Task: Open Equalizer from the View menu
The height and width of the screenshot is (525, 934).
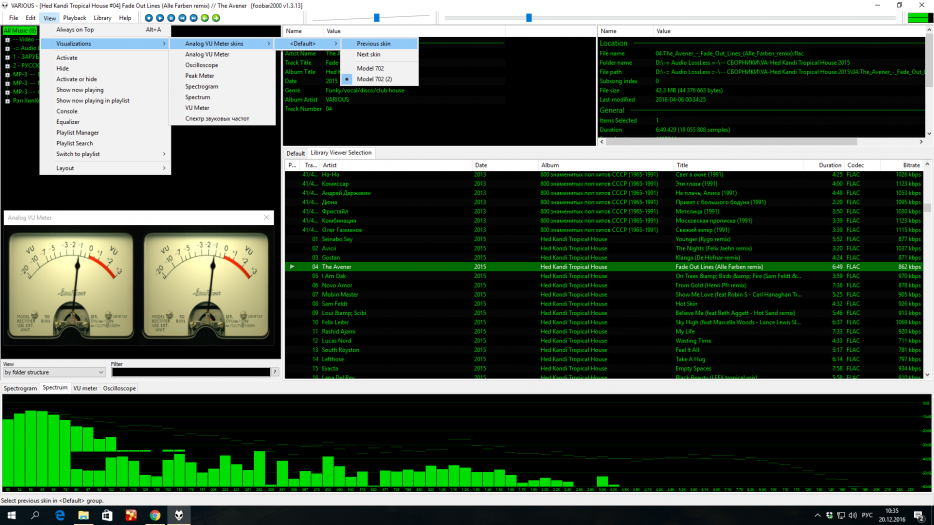Action: tap(67, 122)
